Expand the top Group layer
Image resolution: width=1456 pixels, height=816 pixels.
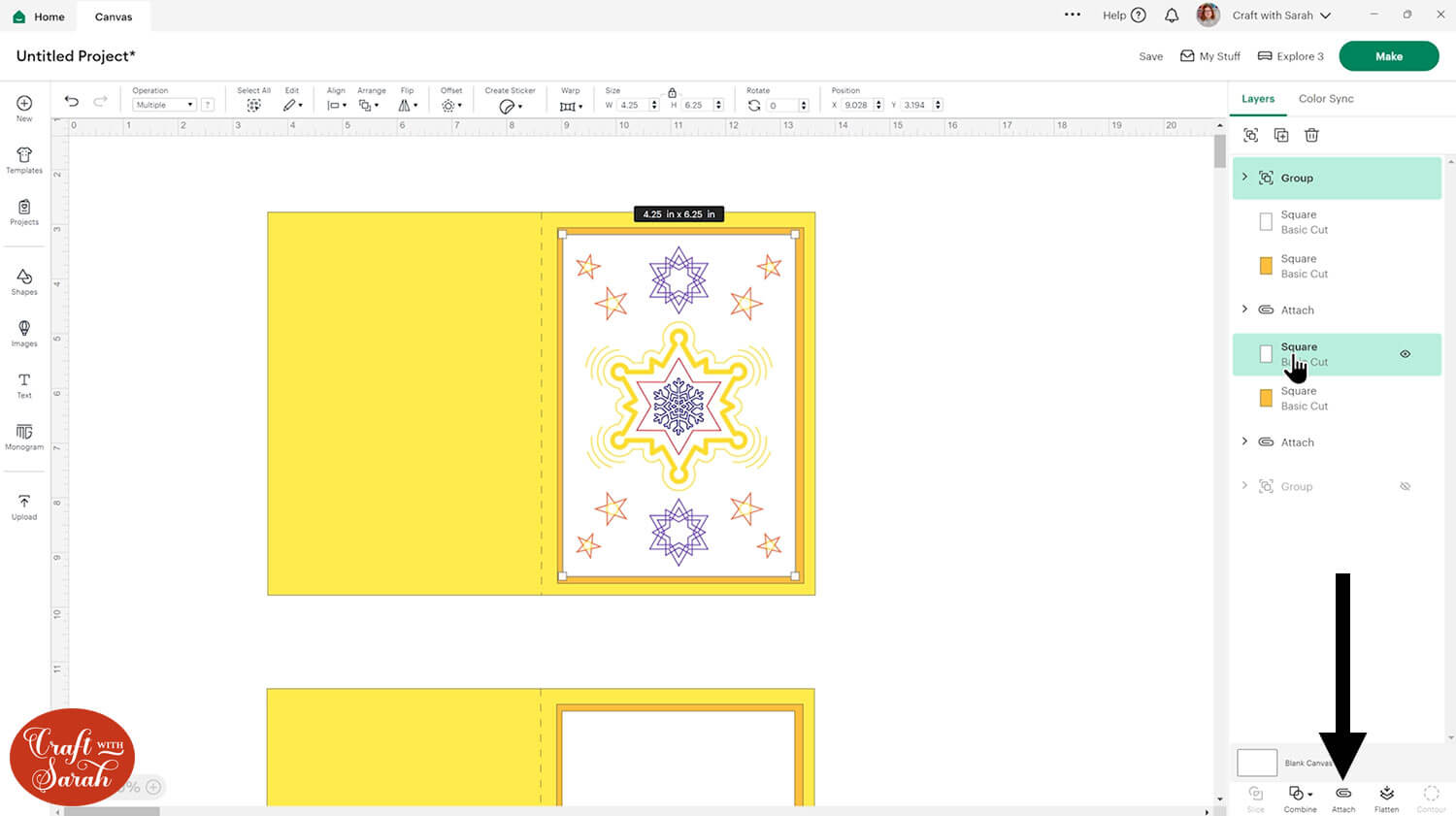point(1244,178)
